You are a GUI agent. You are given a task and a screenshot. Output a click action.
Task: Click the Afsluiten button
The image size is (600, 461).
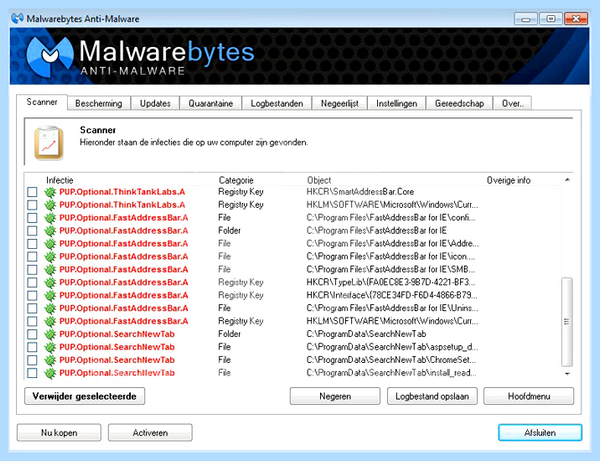point(540,433)
